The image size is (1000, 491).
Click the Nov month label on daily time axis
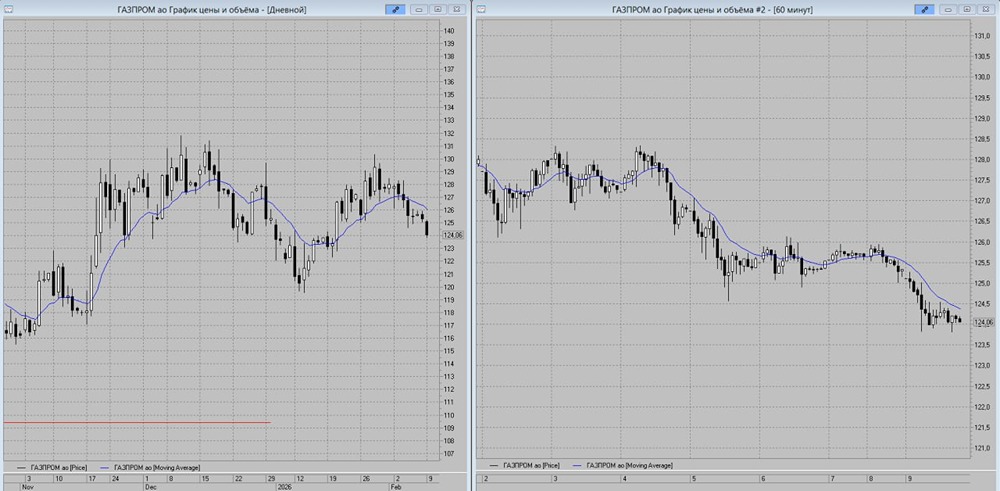pyautogui.click(x=27, y=486)
